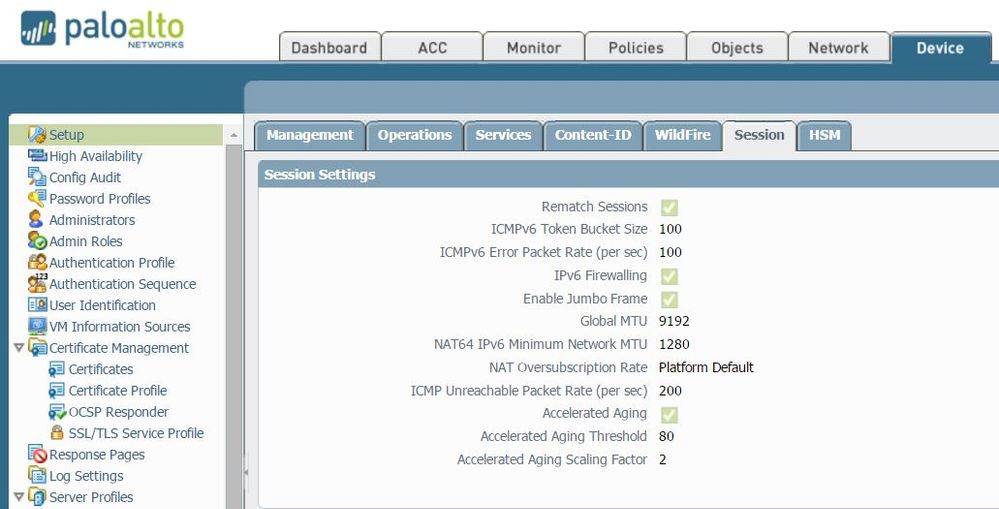Click the Config Audit icon

pos(38,177)
